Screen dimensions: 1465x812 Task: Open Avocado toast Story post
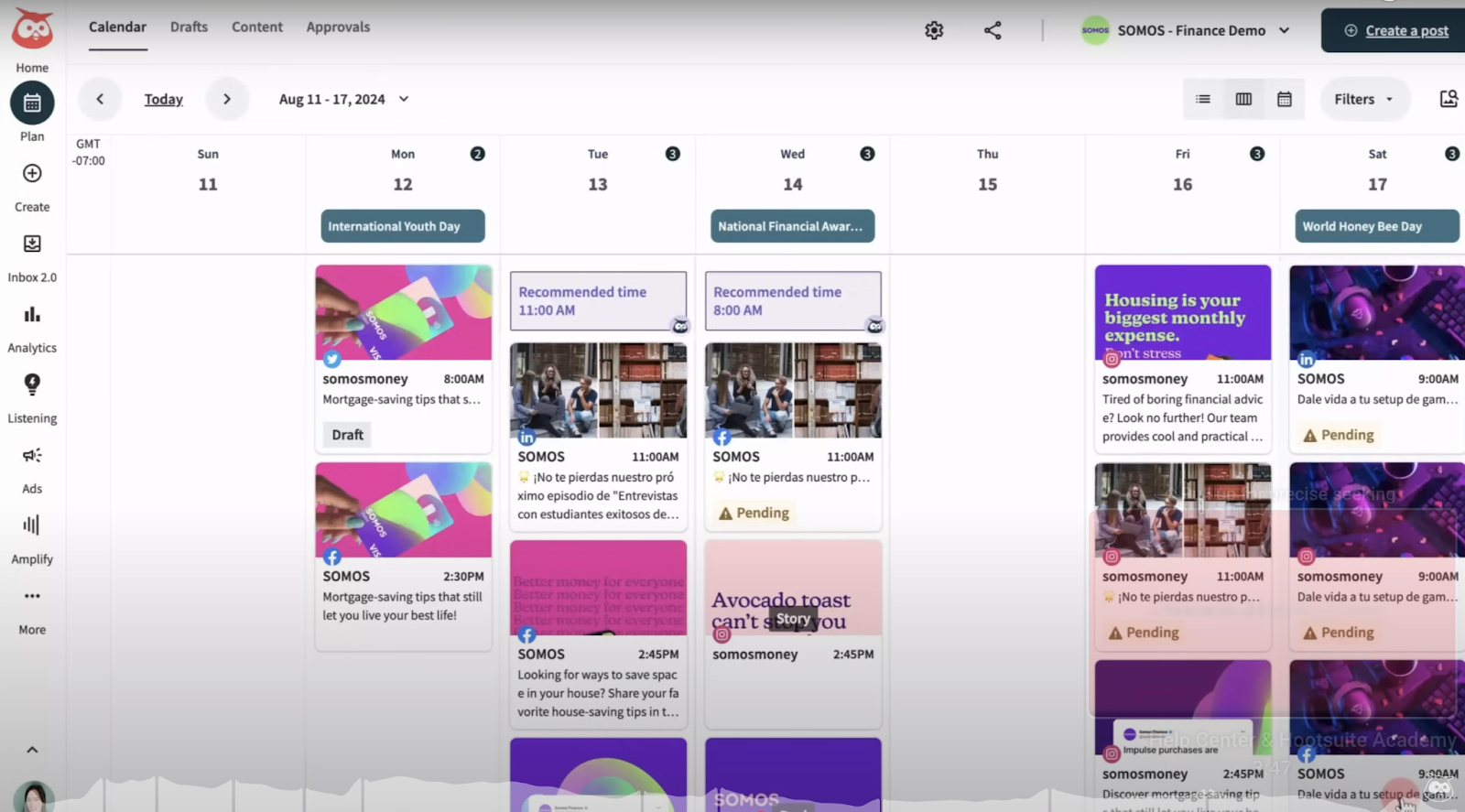[x=793, y=634]
